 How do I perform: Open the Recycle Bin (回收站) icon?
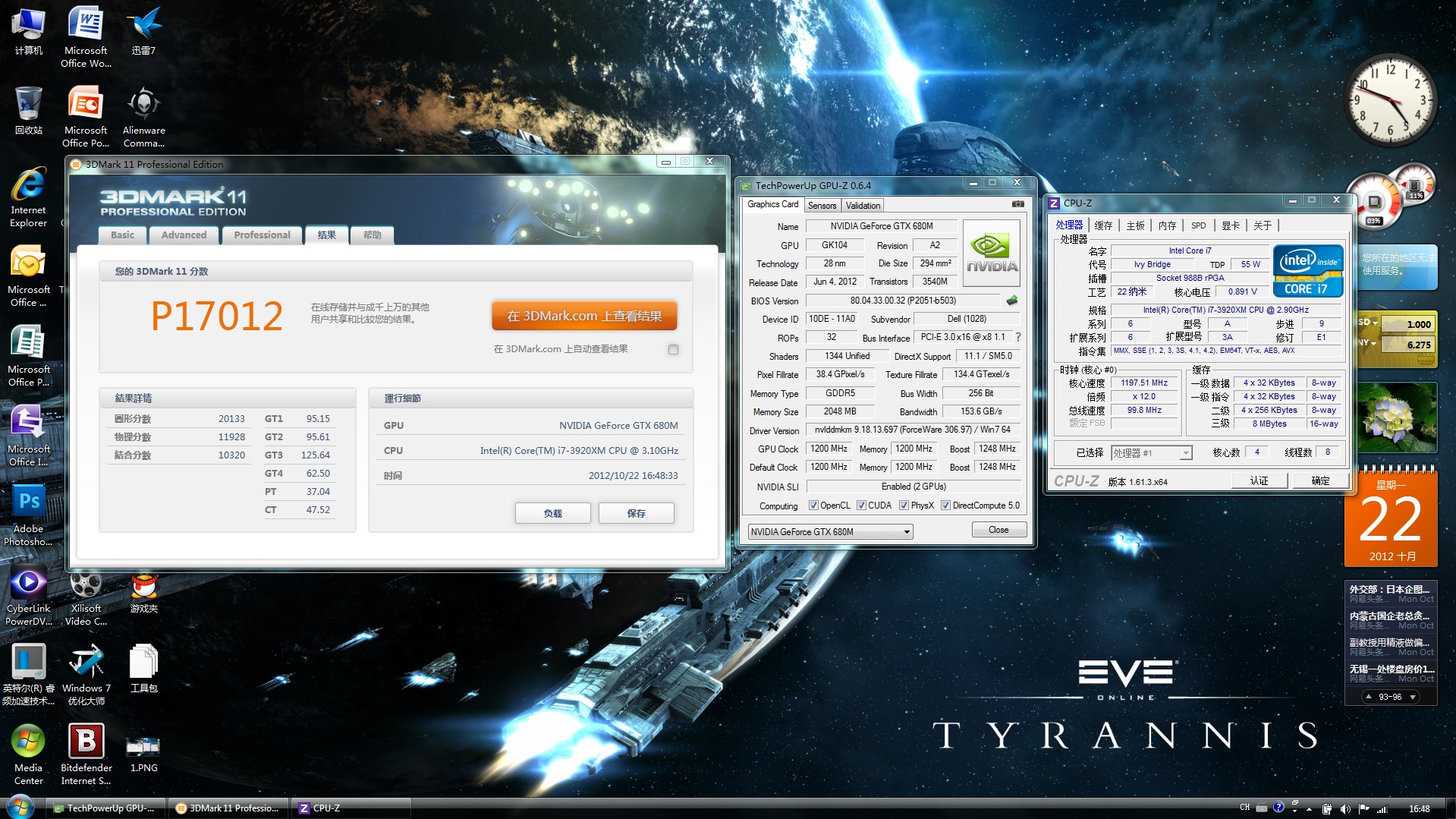tap(28, 111)
